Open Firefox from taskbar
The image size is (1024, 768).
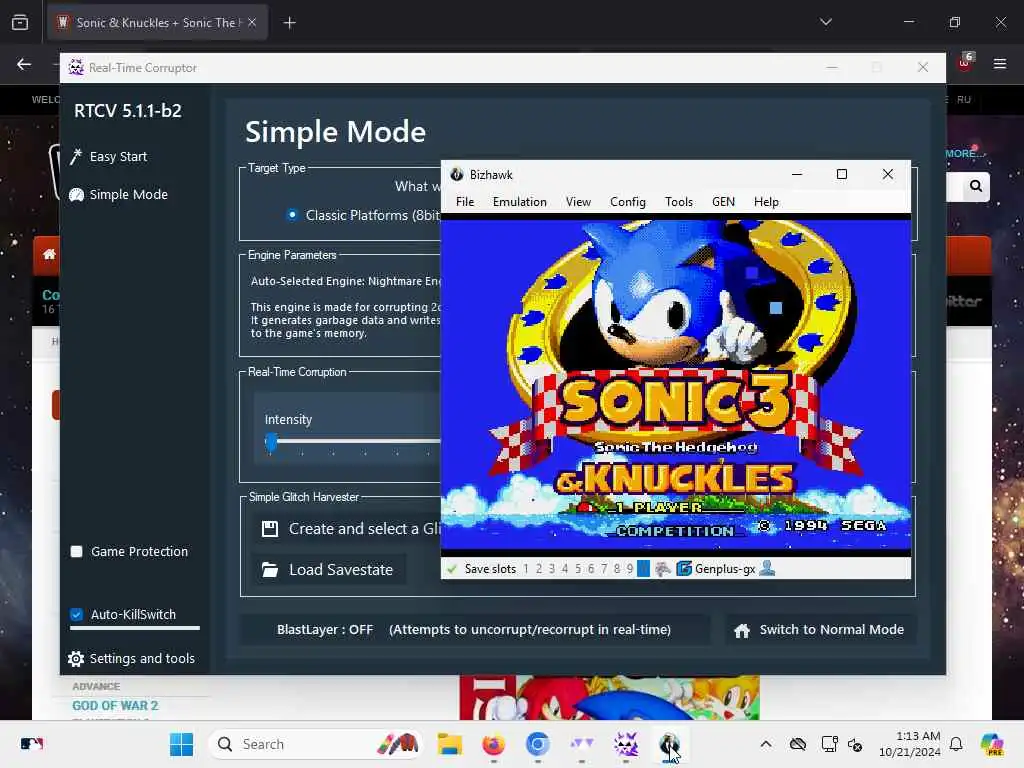point(494,744)
